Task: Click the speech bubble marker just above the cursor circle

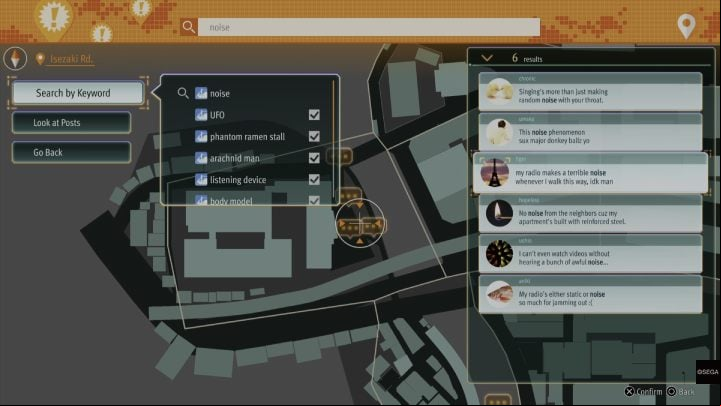Action: (351, 196)
